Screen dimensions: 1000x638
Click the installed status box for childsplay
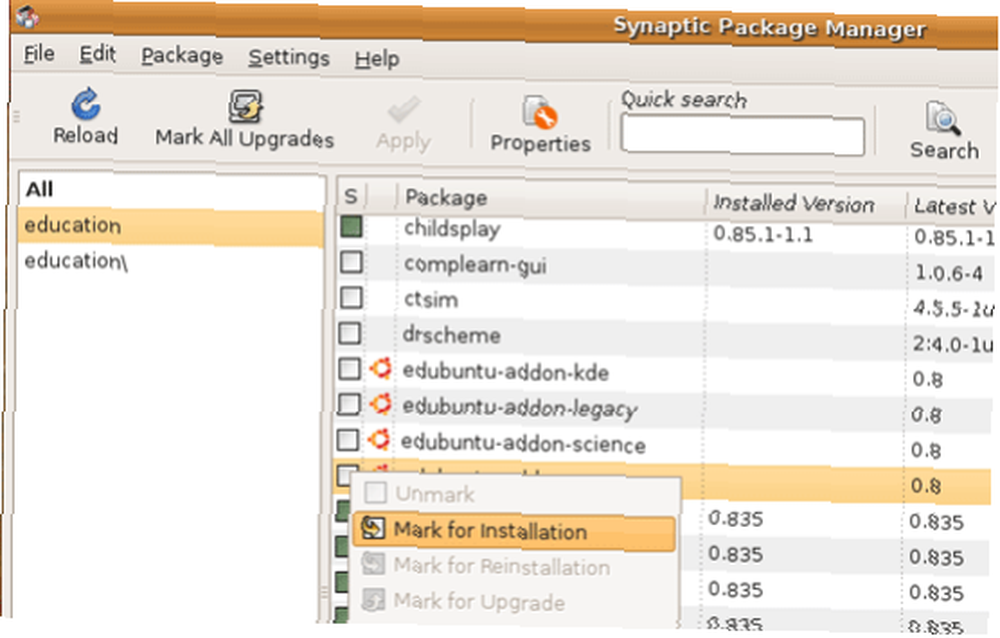[351, 226]
